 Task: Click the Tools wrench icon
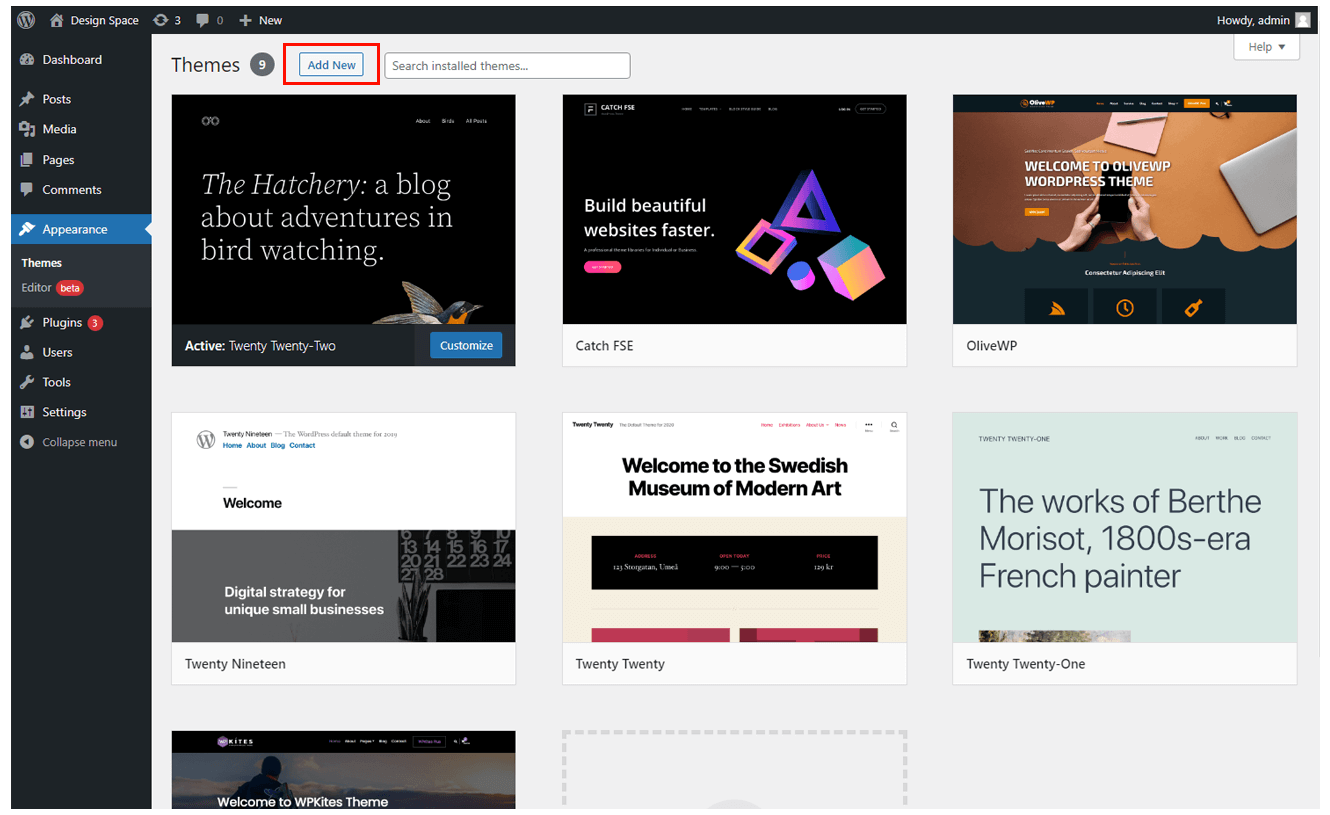pyautogui.click(x=27, y=382)
